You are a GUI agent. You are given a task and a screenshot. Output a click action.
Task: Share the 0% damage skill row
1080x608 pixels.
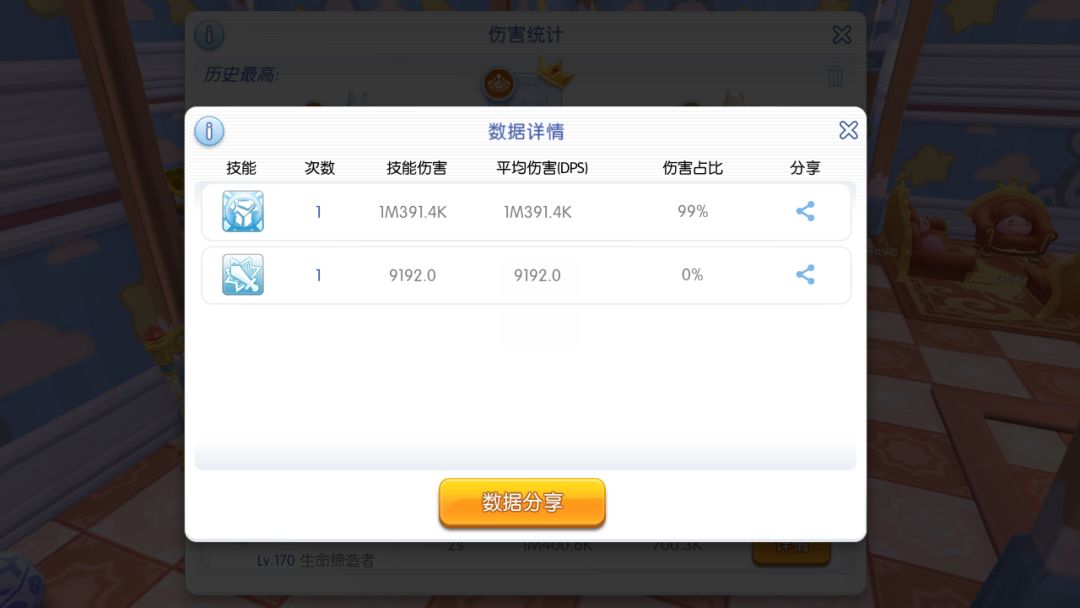[x=805, y=275]
